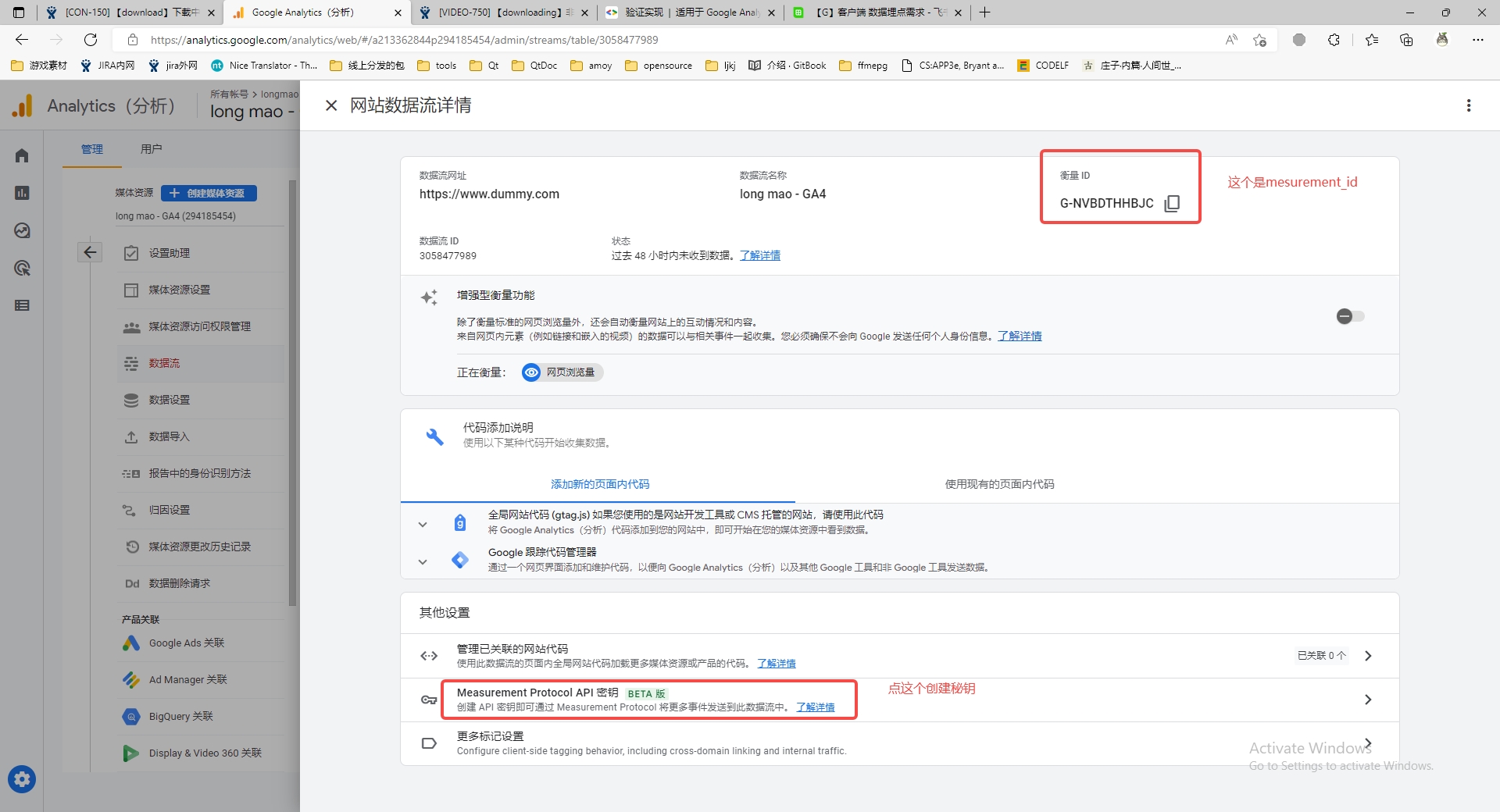
Task: Go back in the browser
Action: (x=22, y=40)
